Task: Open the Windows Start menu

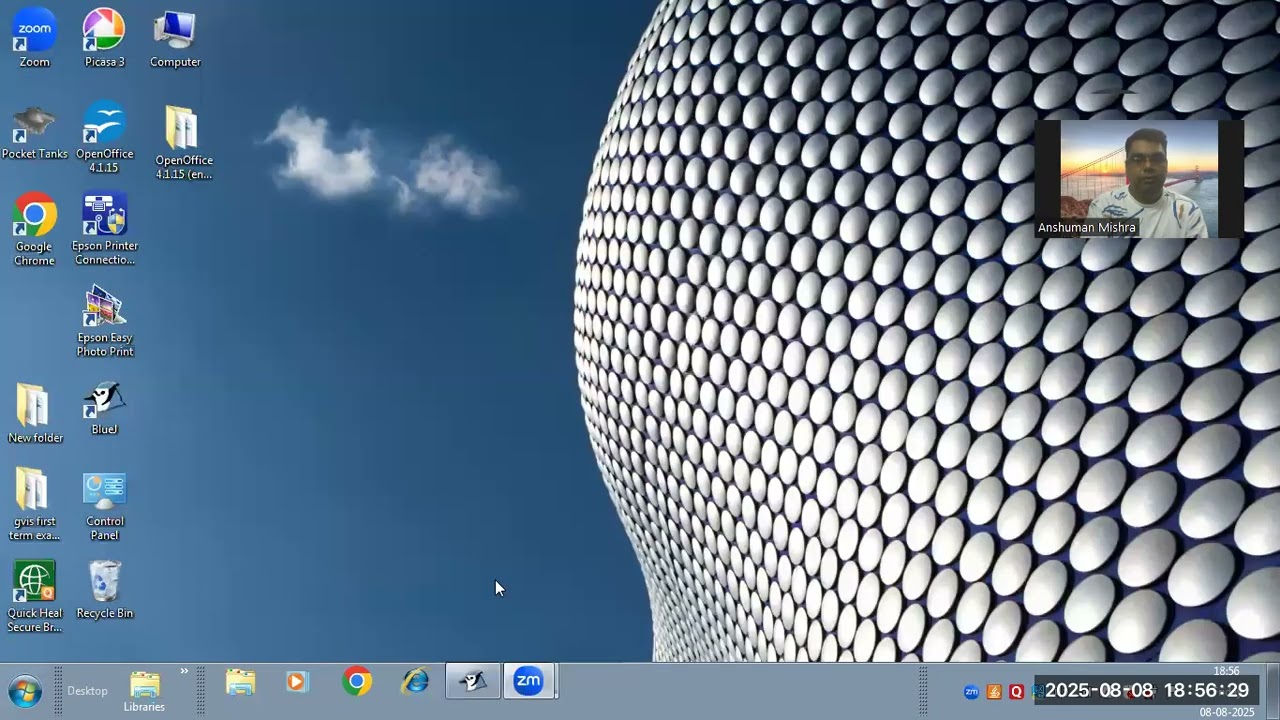Action: (25, 691)
